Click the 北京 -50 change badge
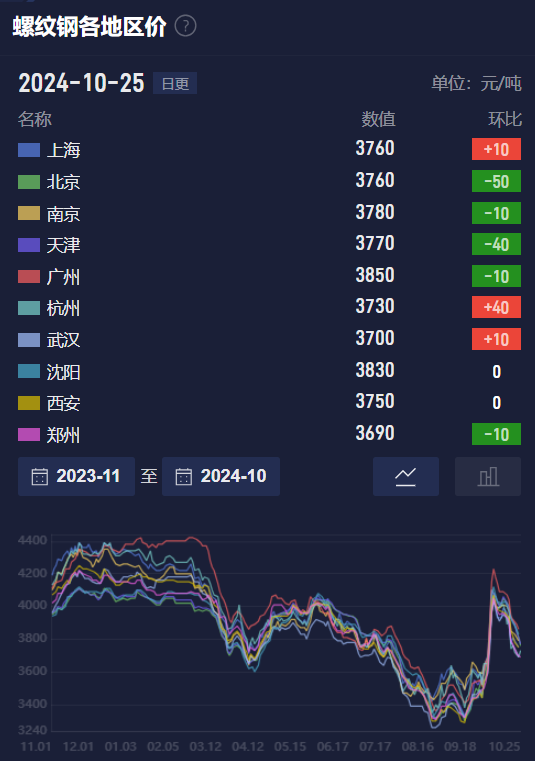The image size is (535, 761). point(496,181)
